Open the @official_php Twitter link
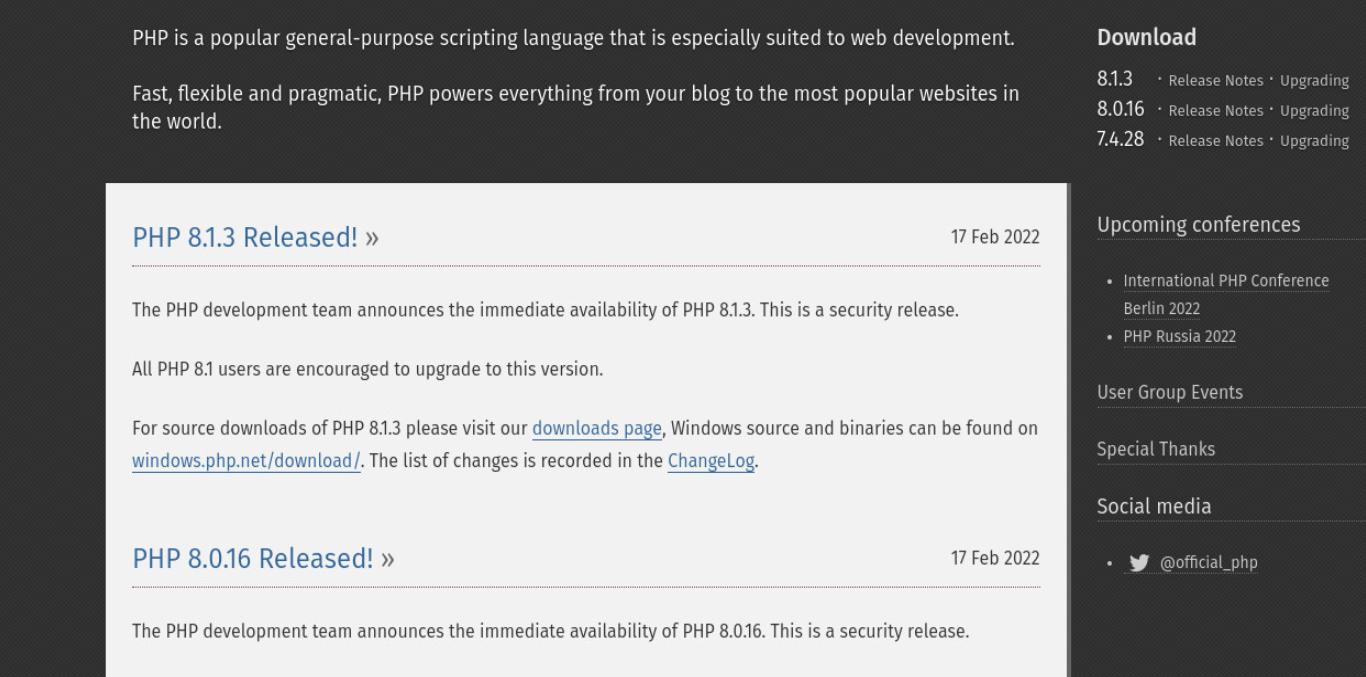 (x=1208, y=563)
